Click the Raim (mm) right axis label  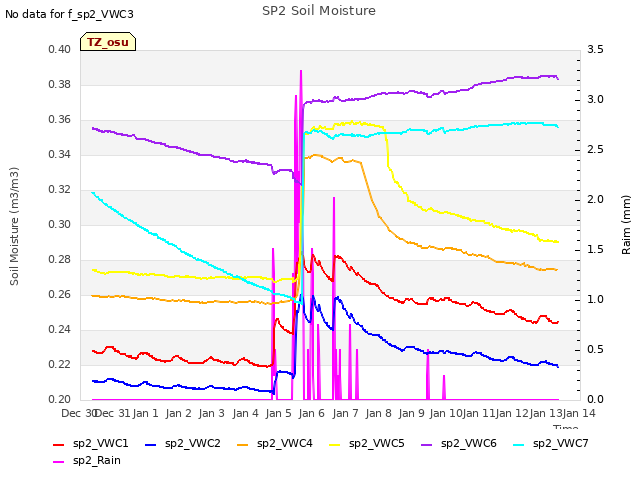tap(626, 225)
